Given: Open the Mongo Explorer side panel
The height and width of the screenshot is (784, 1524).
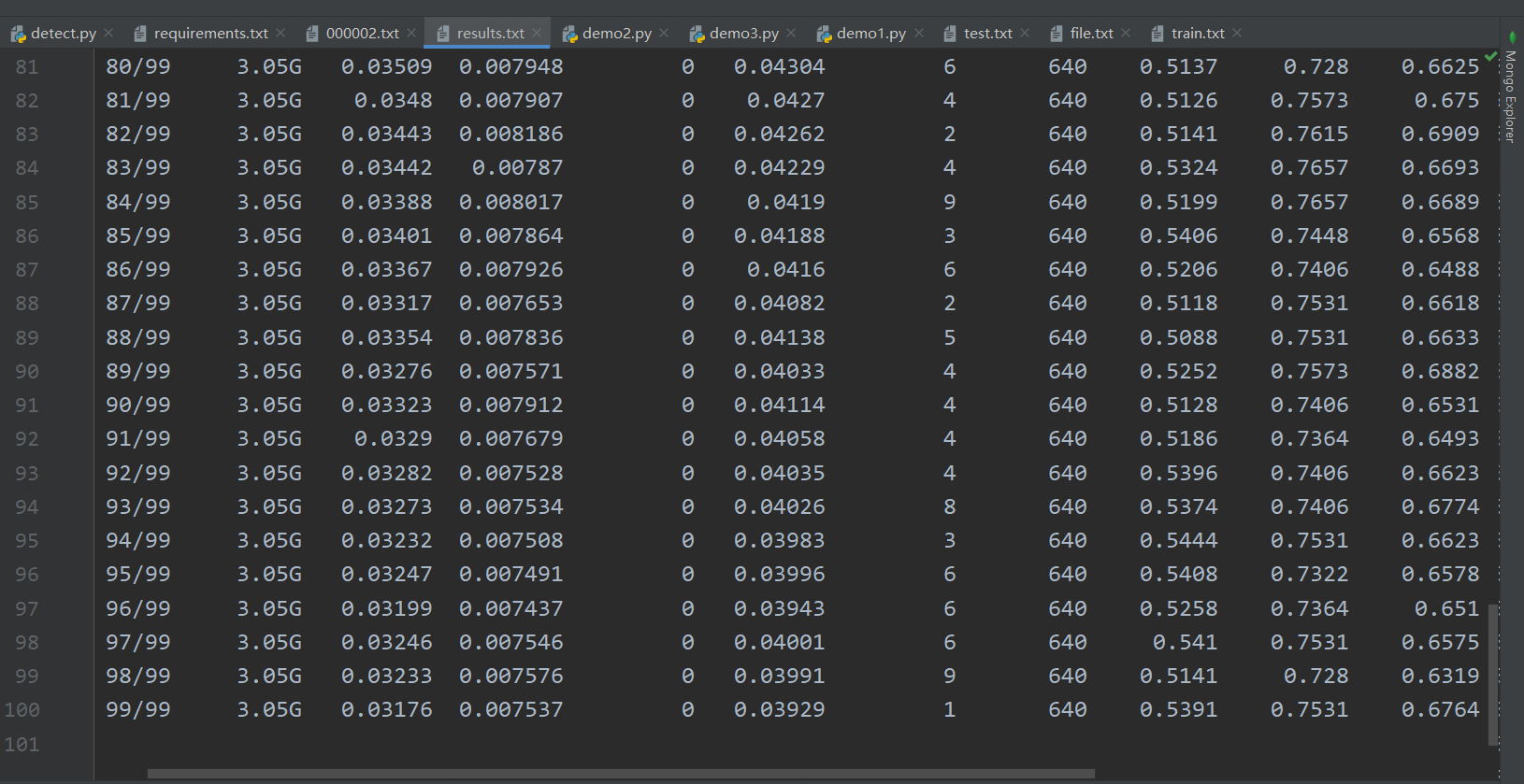Looking at the screenshot, I should point(1511,89).
